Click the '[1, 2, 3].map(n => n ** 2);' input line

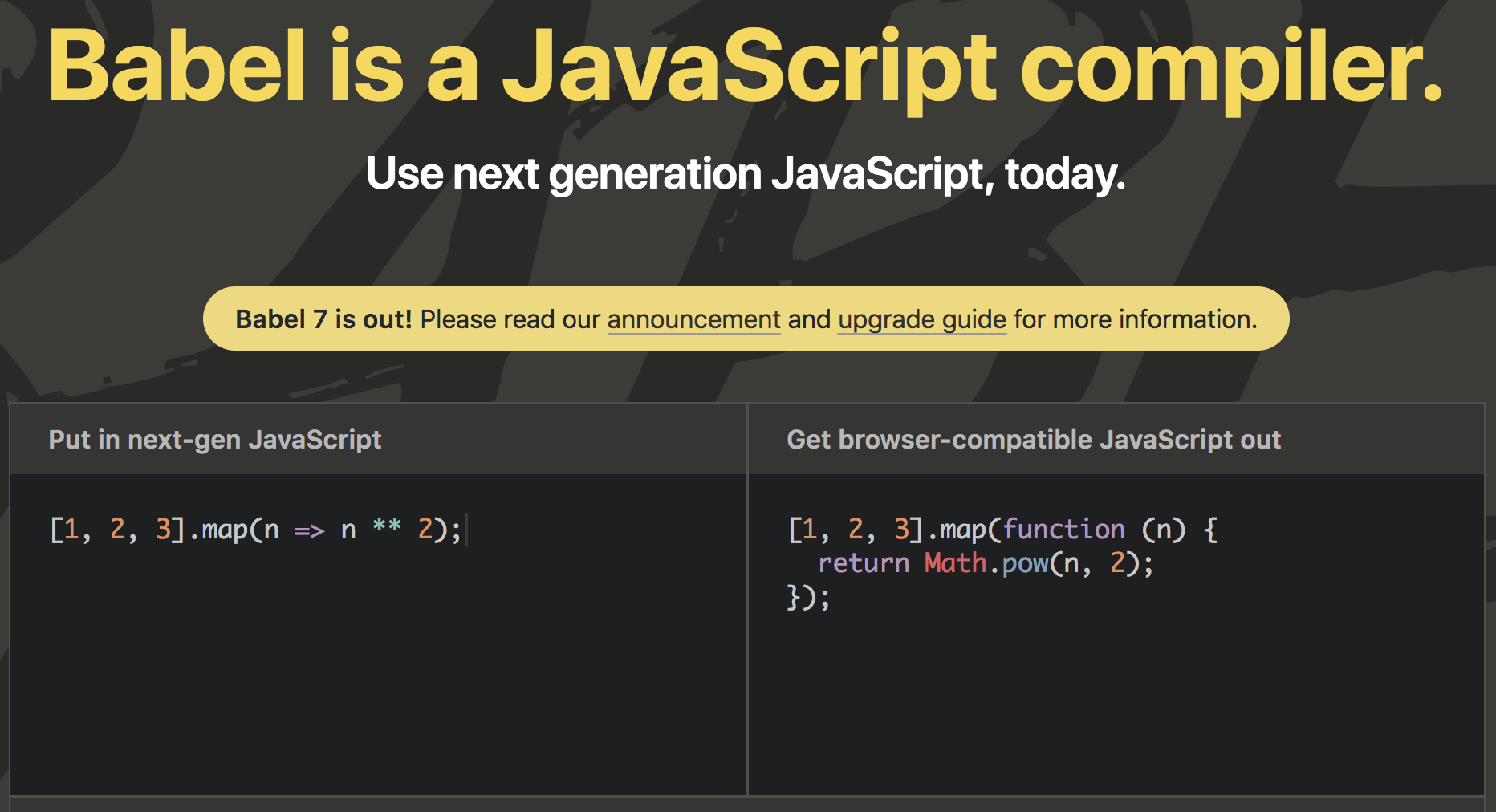pyautogui.click(x=256, y=530)
